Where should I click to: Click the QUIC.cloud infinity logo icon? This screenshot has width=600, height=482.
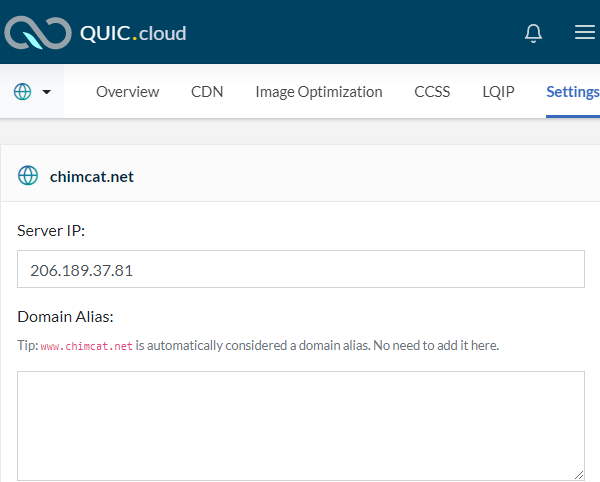(38, 33)
